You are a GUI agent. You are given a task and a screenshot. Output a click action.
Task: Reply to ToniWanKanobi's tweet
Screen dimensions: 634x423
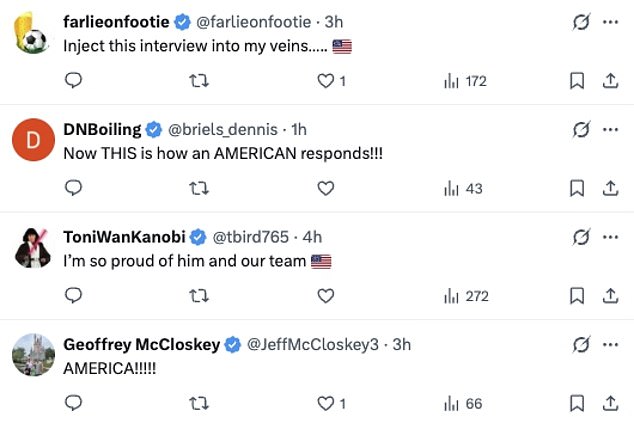point(72,295)
